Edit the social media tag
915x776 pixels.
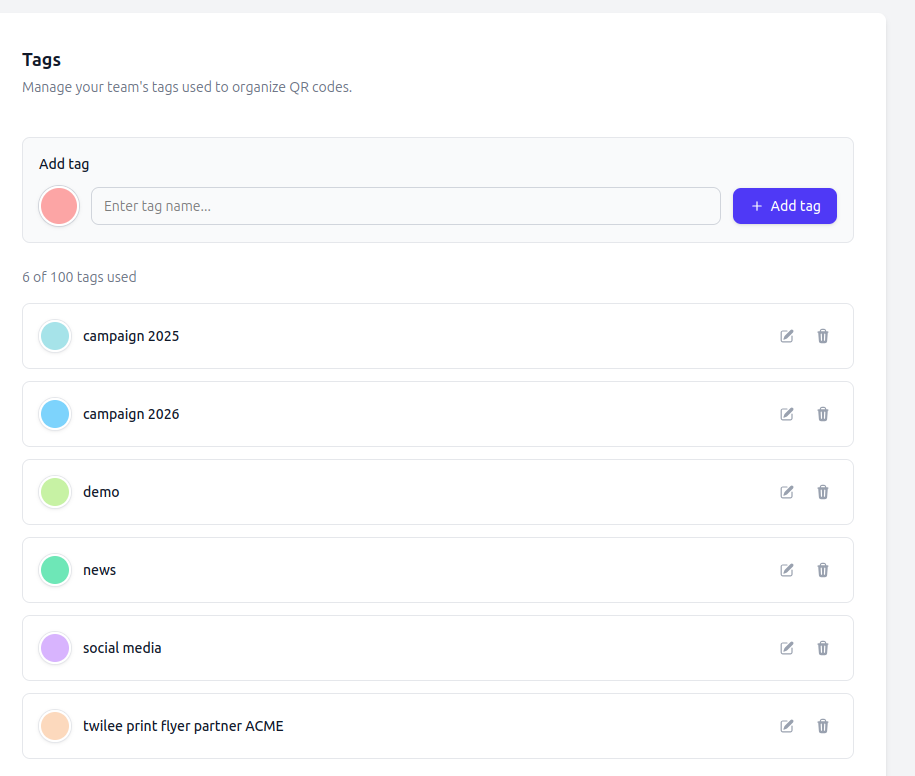tap(786, 648)
